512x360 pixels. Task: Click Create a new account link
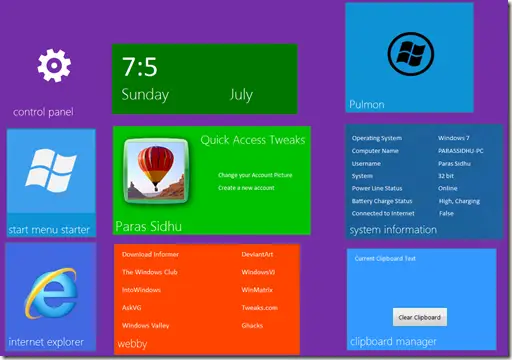pyautogui.click(x=246, y=188)
